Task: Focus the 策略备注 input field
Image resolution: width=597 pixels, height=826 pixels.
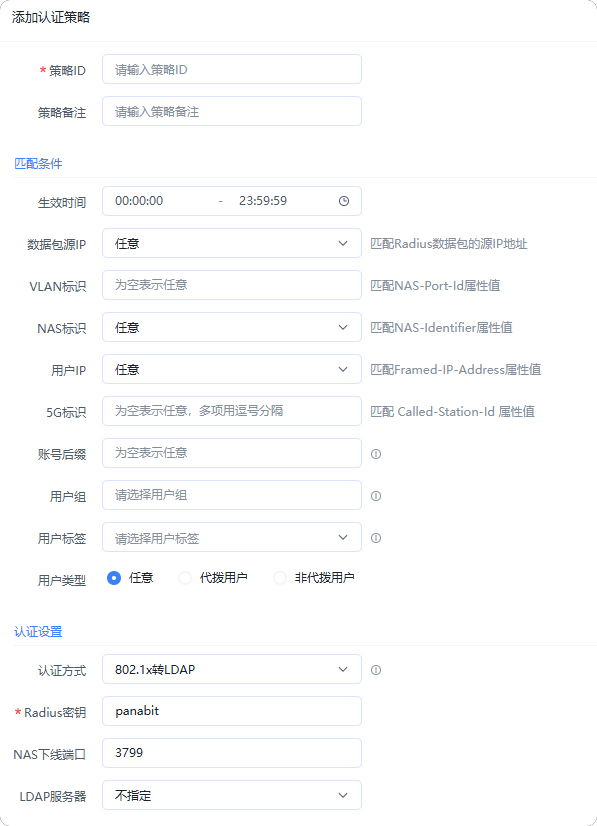Action: pos(232,111)
